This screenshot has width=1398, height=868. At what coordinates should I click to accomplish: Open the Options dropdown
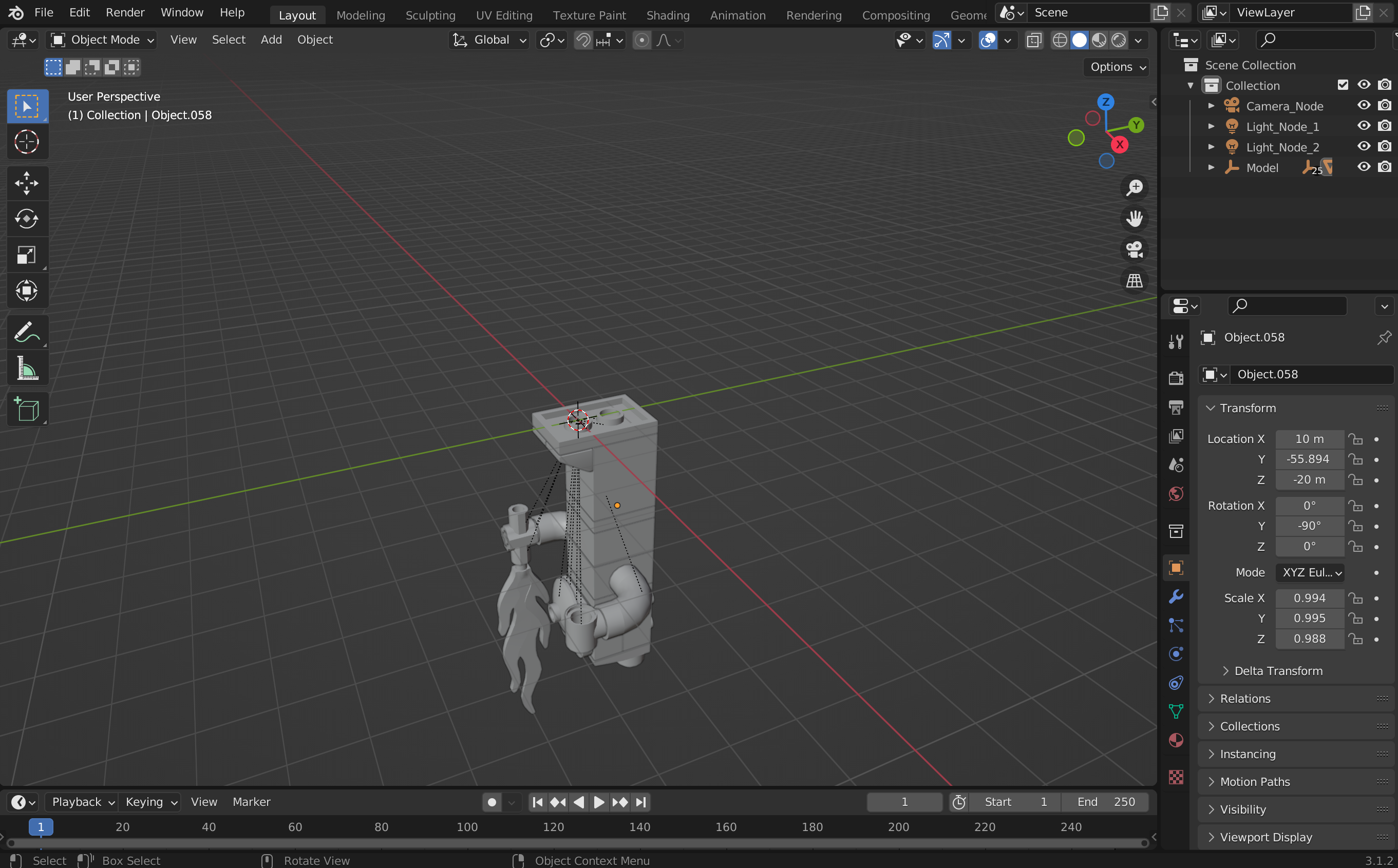1117,67
